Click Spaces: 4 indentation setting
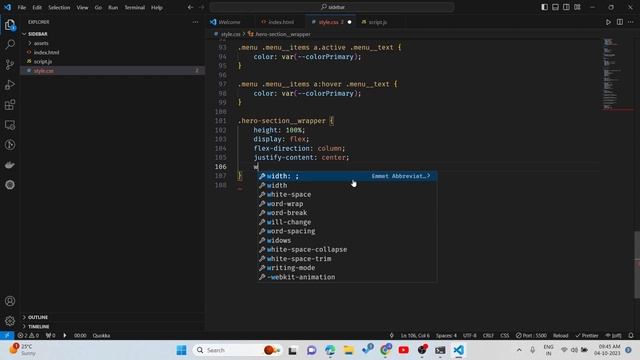The image size is (640, 360). 446,336
